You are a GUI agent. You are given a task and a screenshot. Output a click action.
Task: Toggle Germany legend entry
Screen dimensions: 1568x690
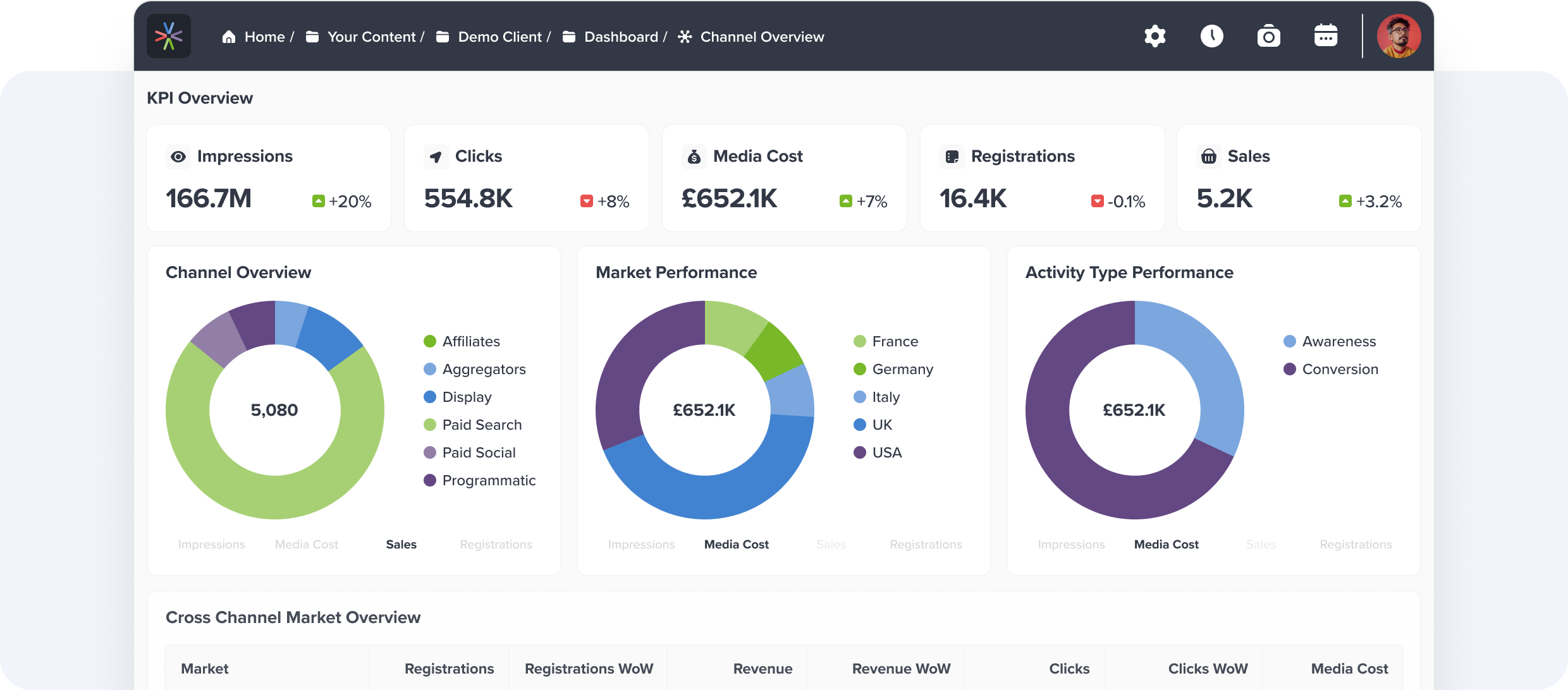pos(893,369)
